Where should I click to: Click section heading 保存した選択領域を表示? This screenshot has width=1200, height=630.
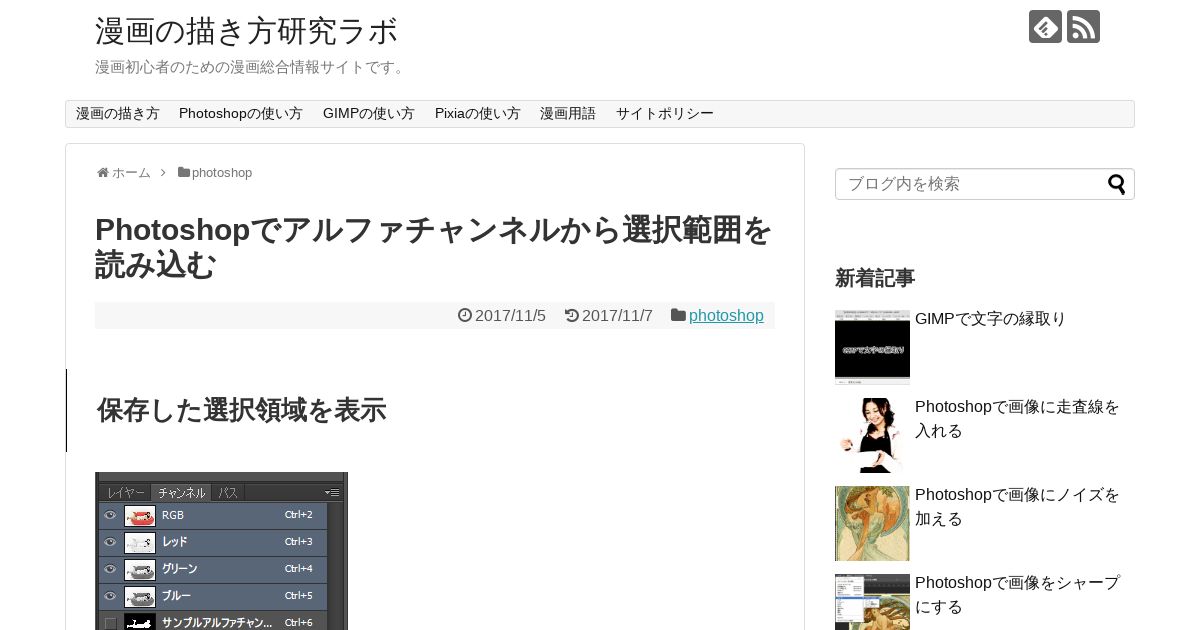coord(241,410)
